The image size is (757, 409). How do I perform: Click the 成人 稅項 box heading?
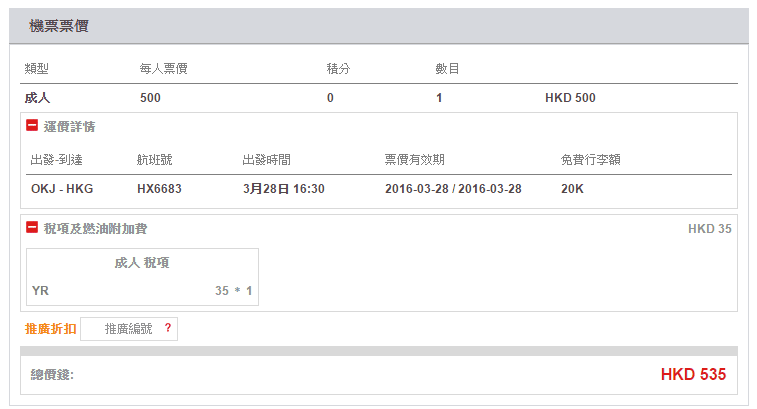(x=142, y=263)
